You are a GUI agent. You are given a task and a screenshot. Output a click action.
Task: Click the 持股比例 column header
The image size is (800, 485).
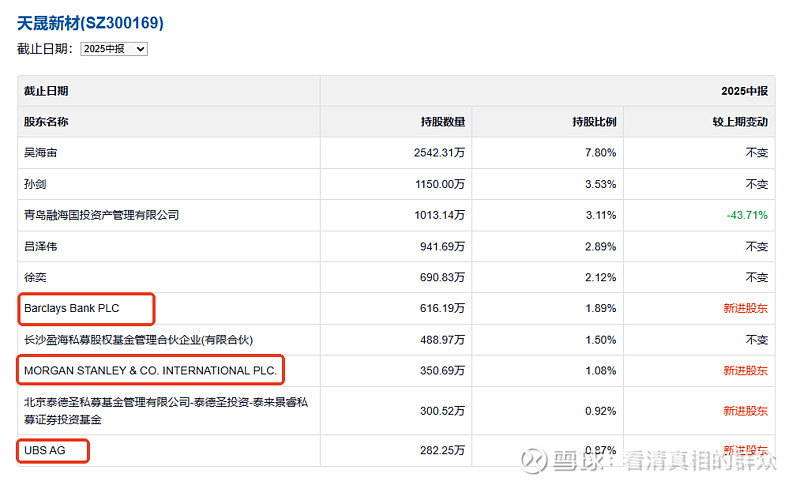594,122
